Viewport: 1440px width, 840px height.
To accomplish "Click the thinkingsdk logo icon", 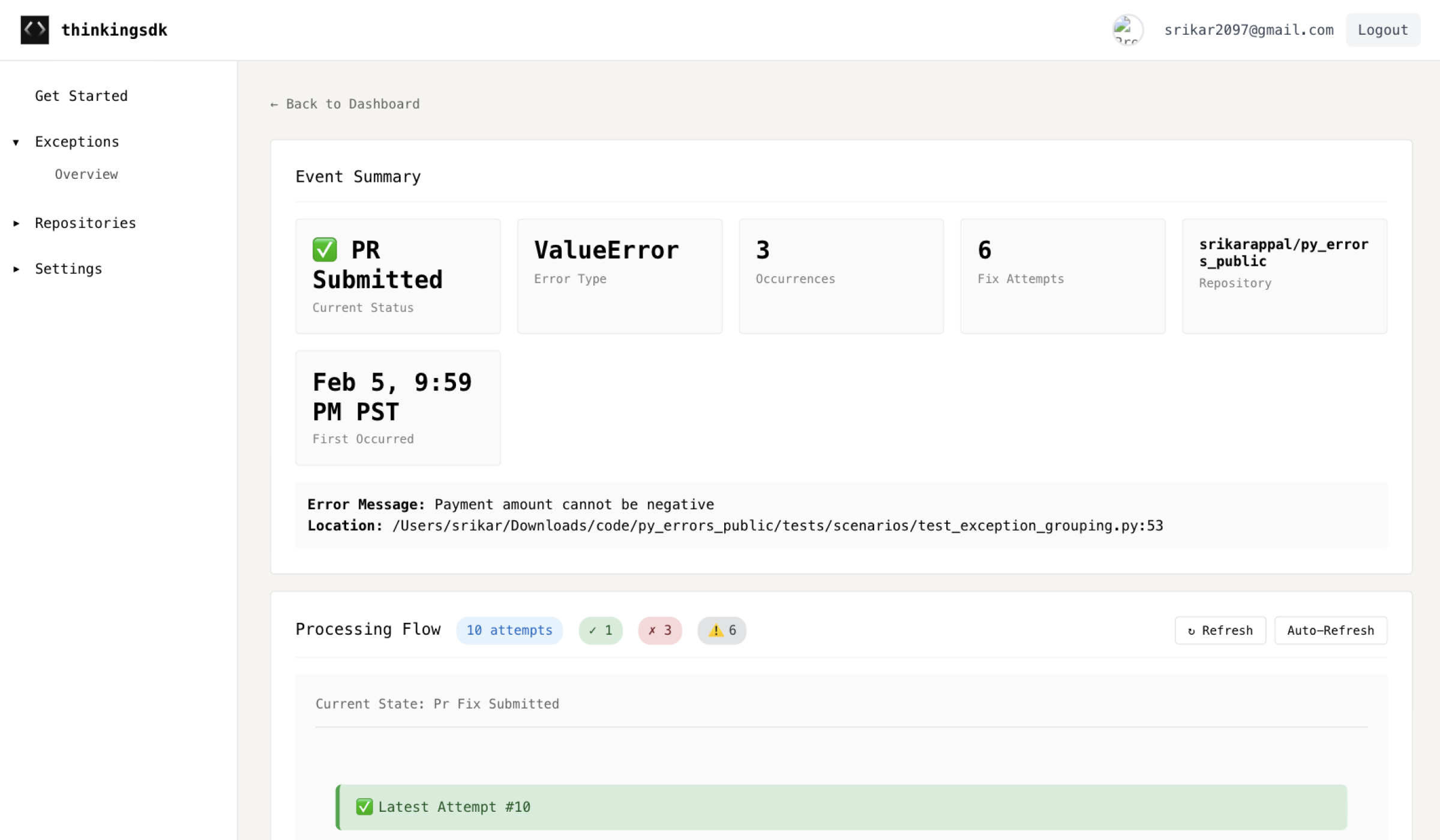I will pos(34,29).
